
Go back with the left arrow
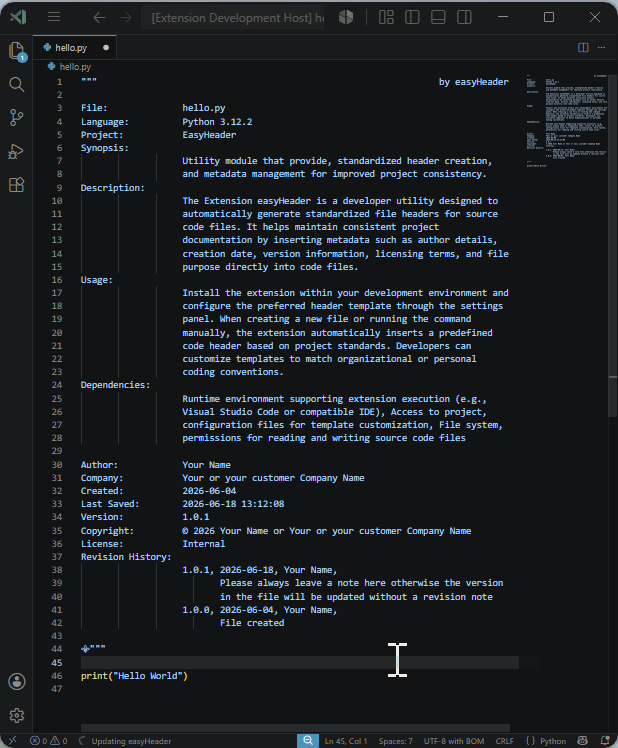click(99, 18)
